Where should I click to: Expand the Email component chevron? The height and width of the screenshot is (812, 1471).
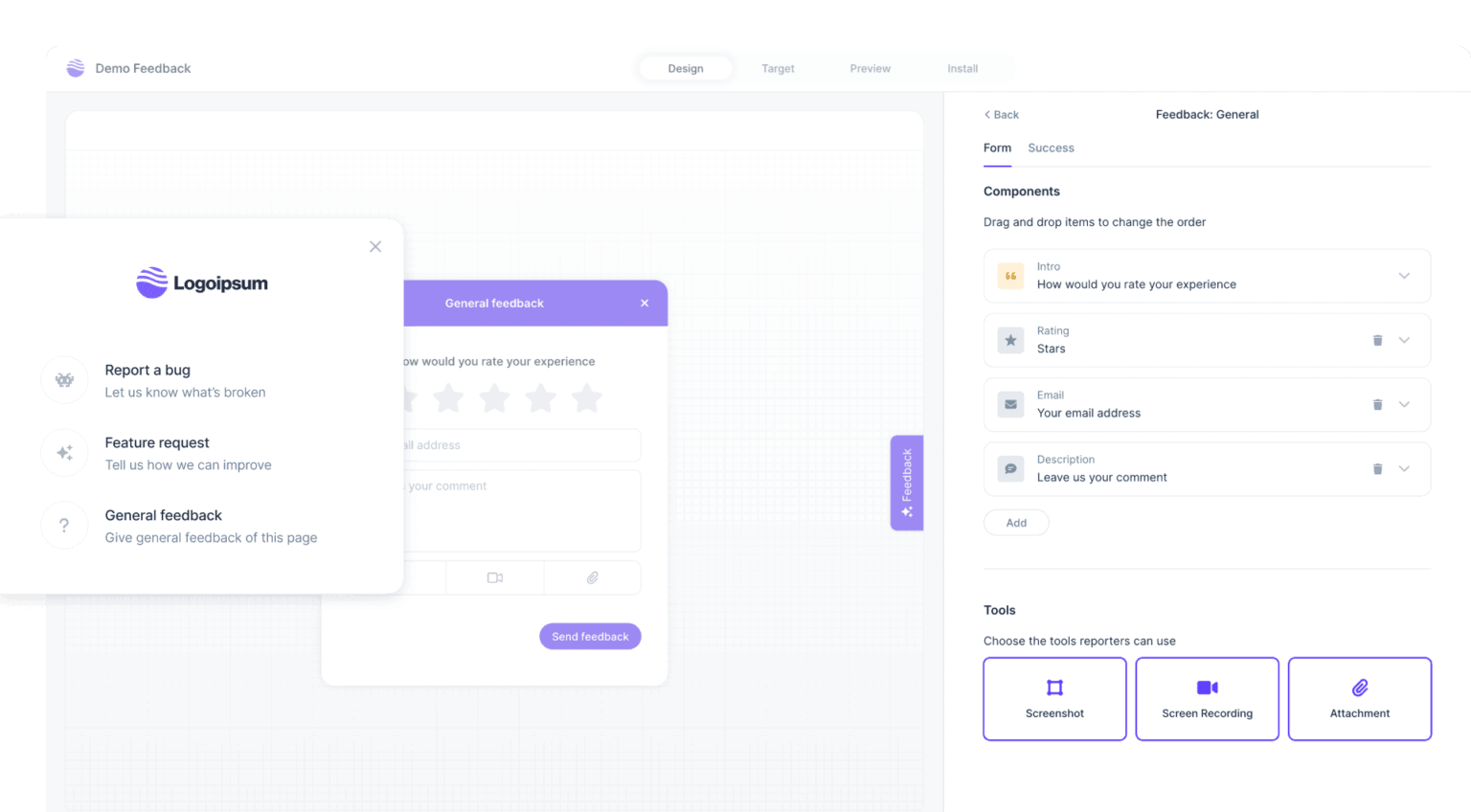point(1404,404)
